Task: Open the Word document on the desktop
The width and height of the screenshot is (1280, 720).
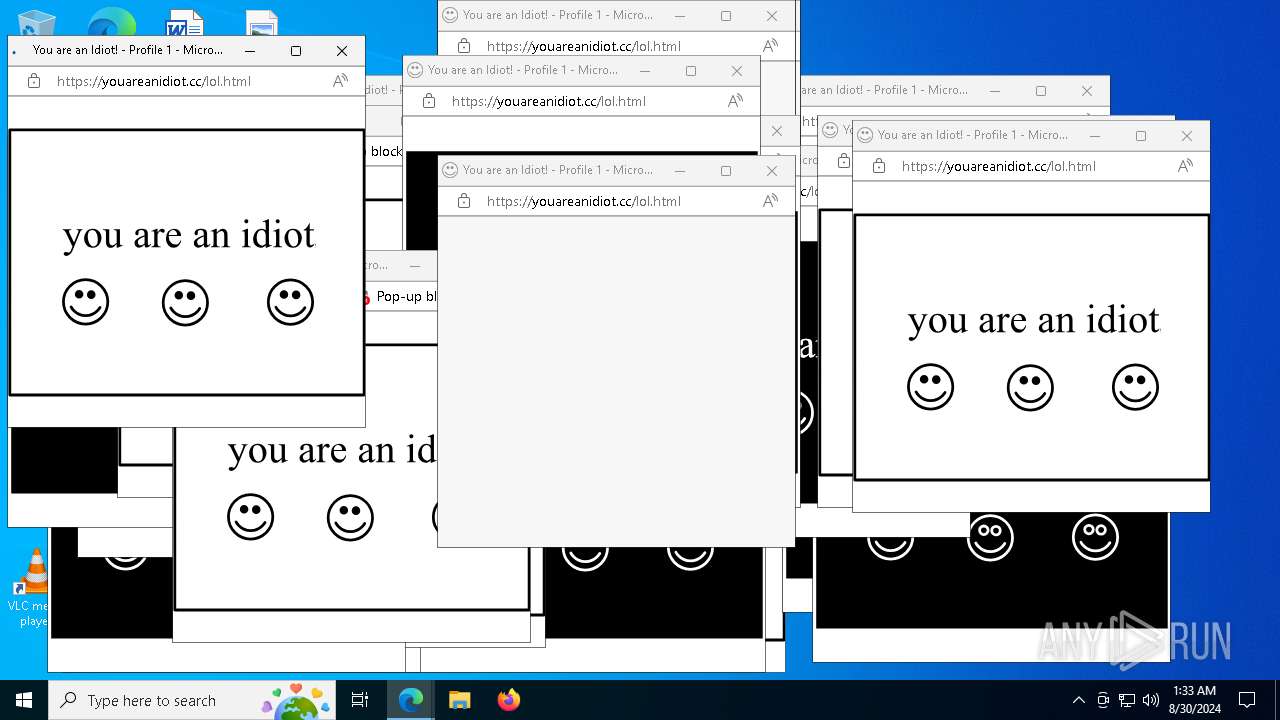Action: click(185, 21)
